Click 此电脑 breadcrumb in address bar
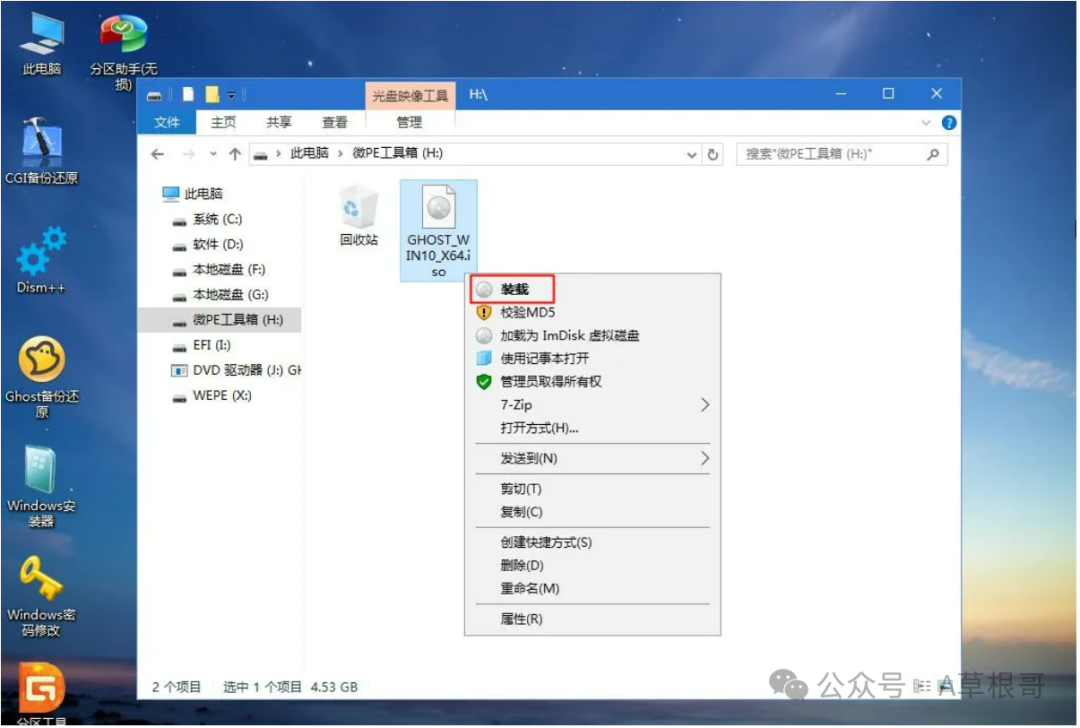The image size is (1080, 728). click(309, 154)
